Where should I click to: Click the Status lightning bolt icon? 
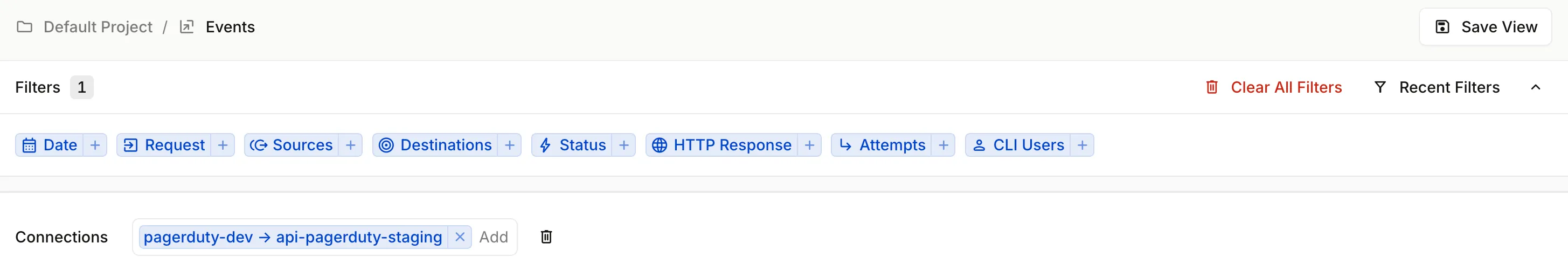click(545, 145)
